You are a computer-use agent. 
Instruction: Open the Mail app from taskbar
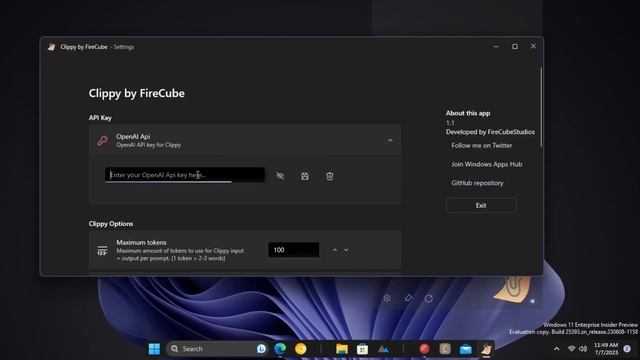pyautogui.click(x=466, y=349)
